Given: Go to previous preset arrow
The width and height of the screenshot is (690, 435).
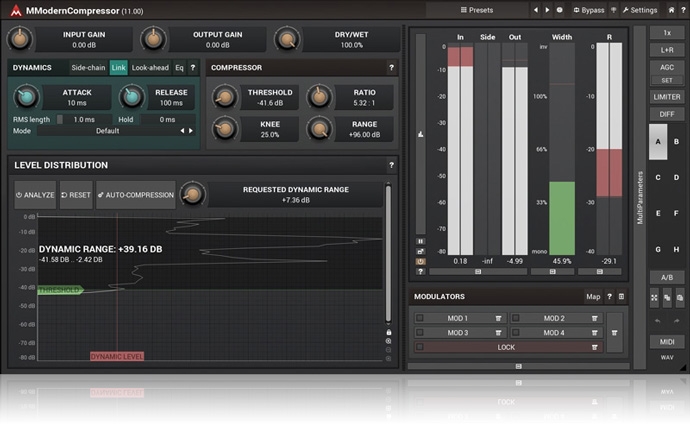Looking at the screenshot, I should click(536, 10).
